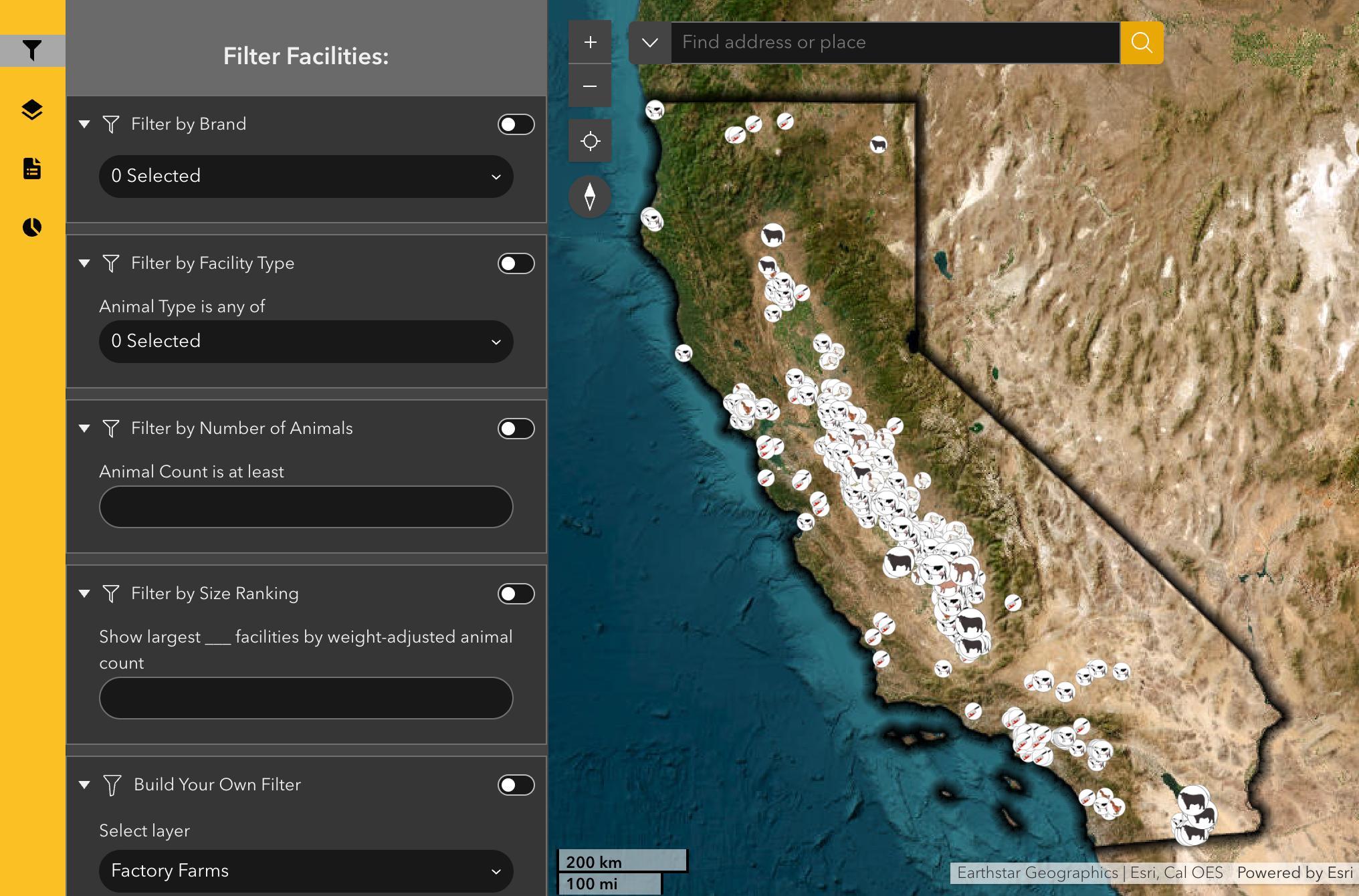Open the Factory Farms layer dropdown
The height and width of the screenshot is (896, 1359).
306,871
